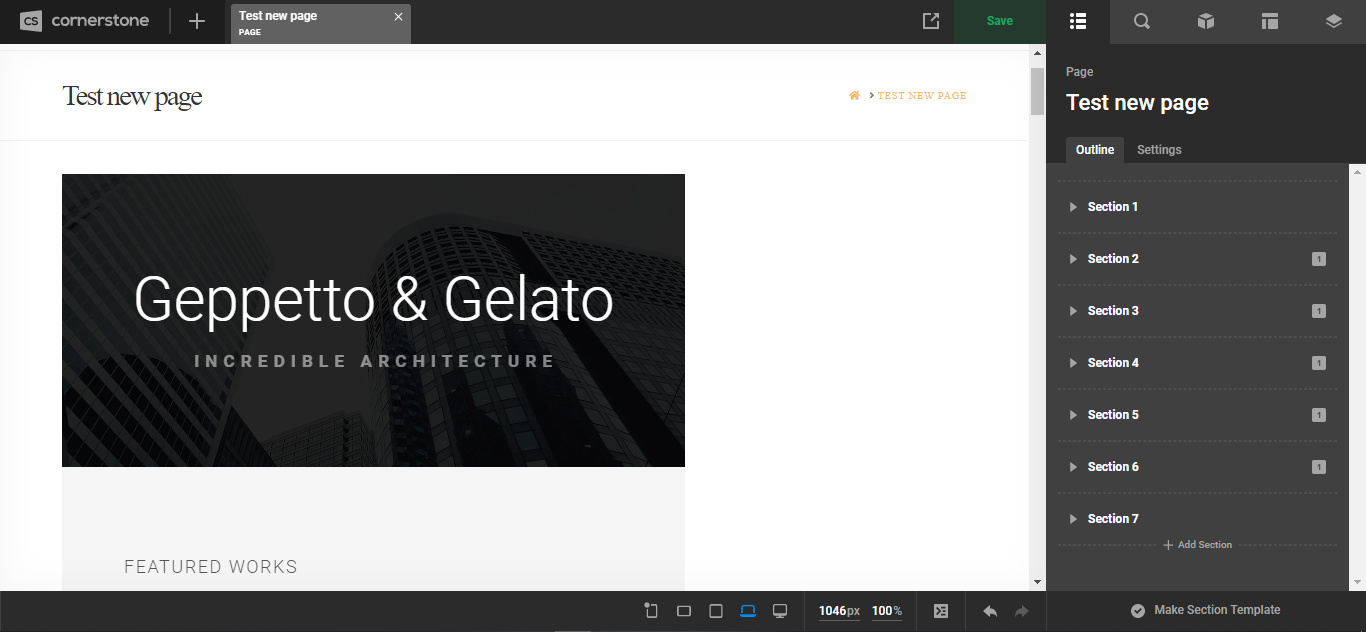Switch to laptop viewport preview
The height and width of the screenshot is (632, 1366).
point(748,611)
